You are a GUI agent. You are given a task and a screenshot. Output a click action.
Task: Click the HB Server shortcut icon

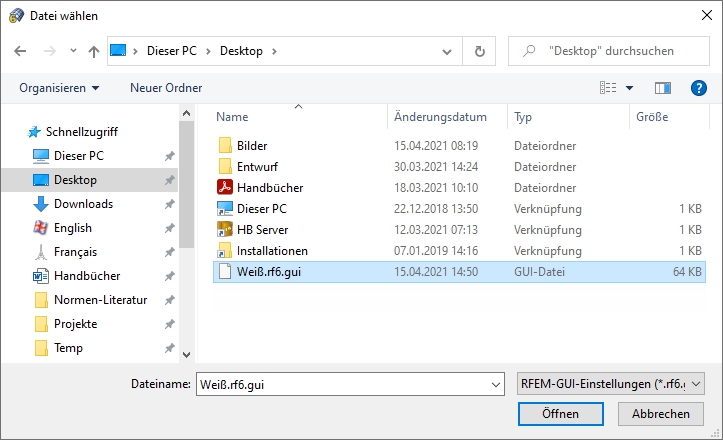[x=225, y=229]
